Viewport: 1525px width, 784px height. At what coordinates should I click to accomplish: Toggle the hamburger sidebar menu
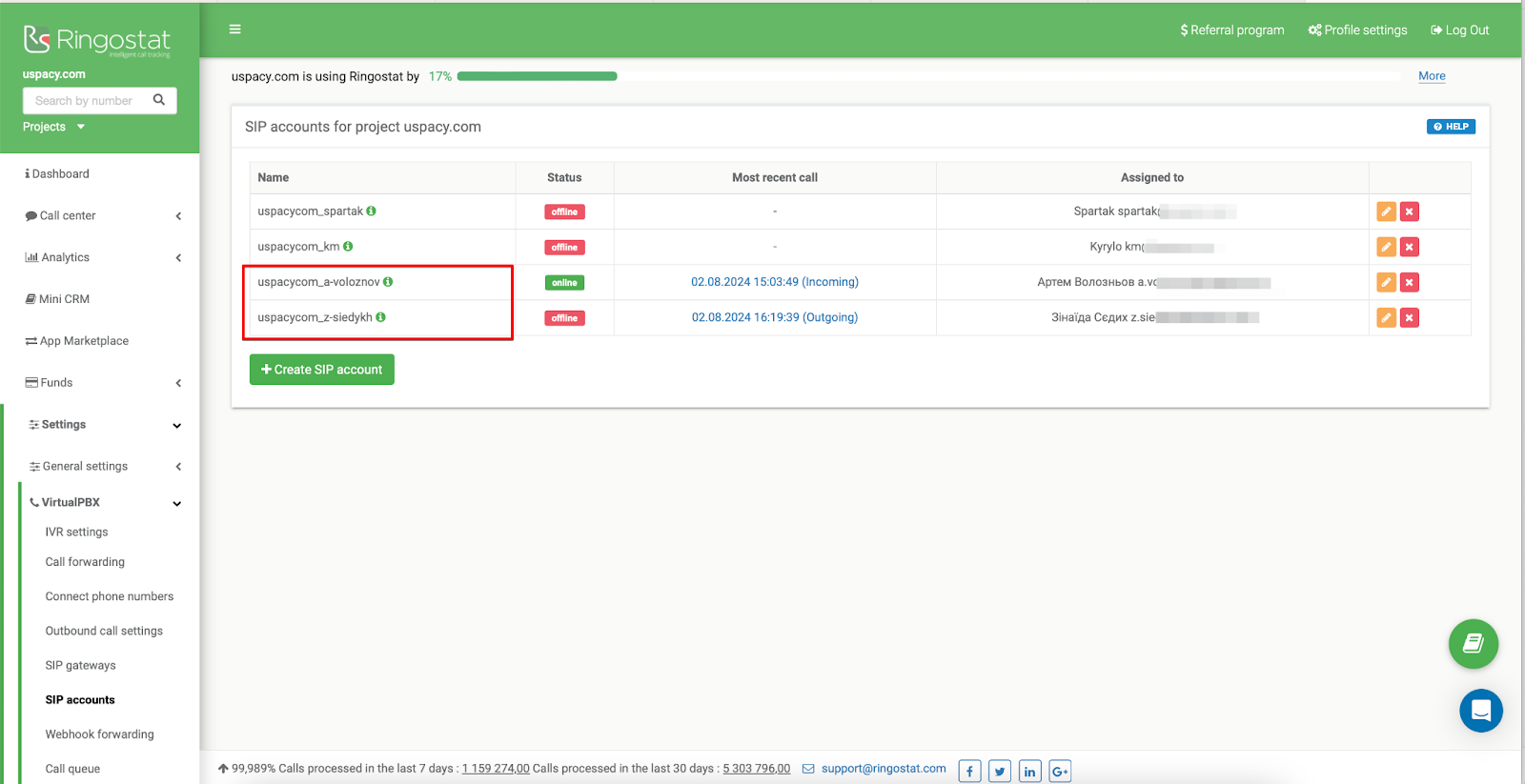click(x=234, y=30)
